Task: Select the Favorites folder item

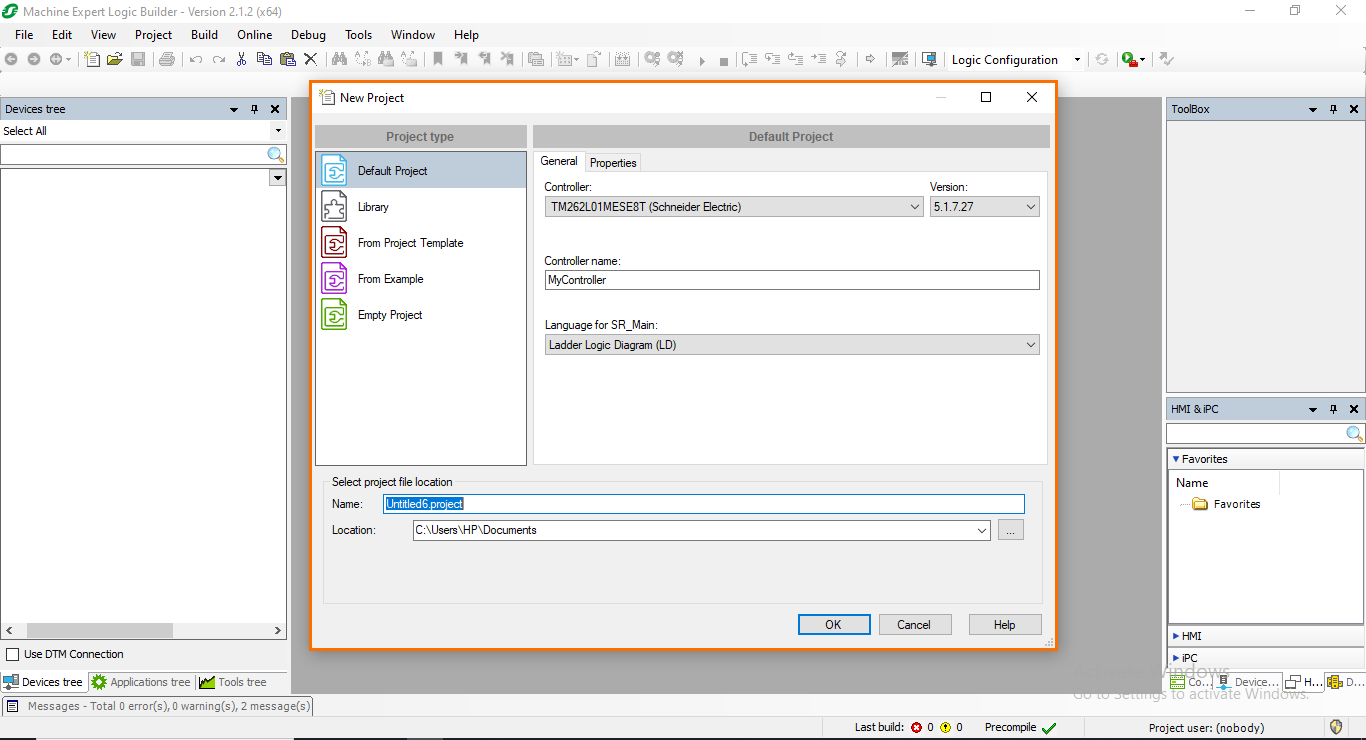Action: 1226,505
